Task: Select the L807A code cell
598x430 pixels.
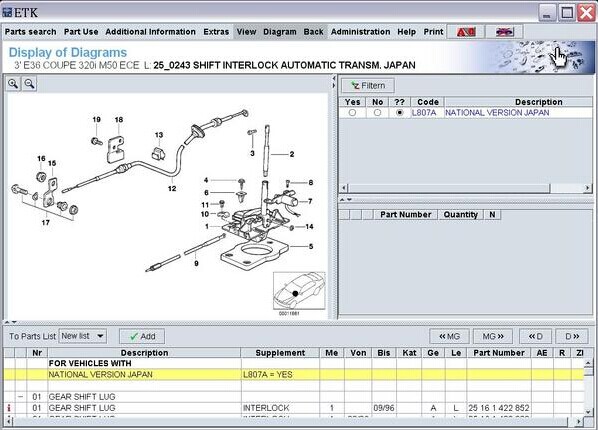Action: click(x=428, y=113)
